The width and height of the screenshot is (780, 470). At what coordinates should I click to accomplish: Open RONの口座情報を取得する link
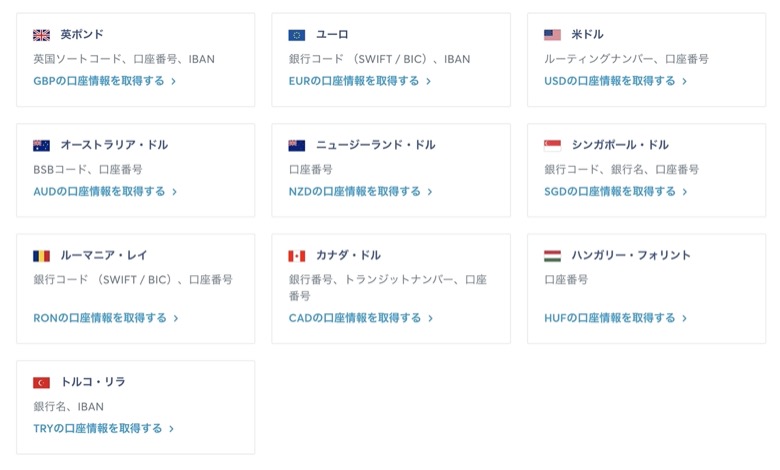105,318
